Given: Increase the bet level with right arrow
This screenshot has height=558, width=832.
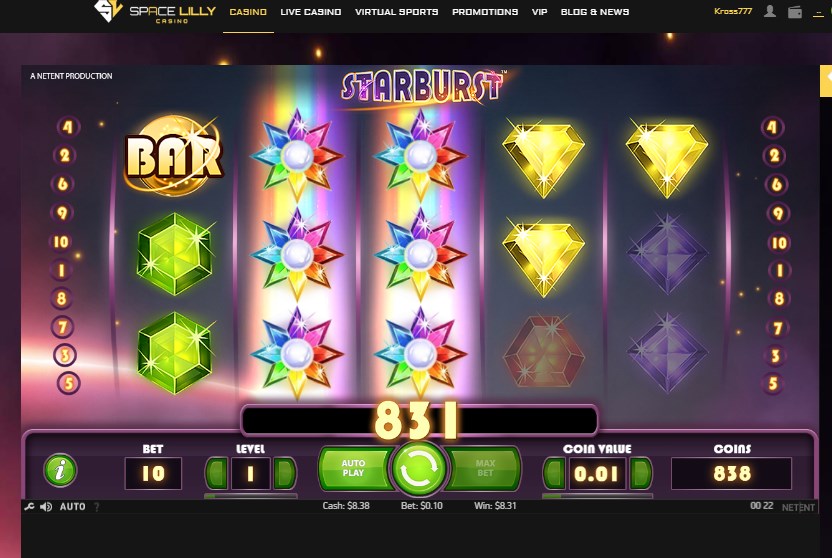Looking at the screenshot, I should [x=284, y=473].
